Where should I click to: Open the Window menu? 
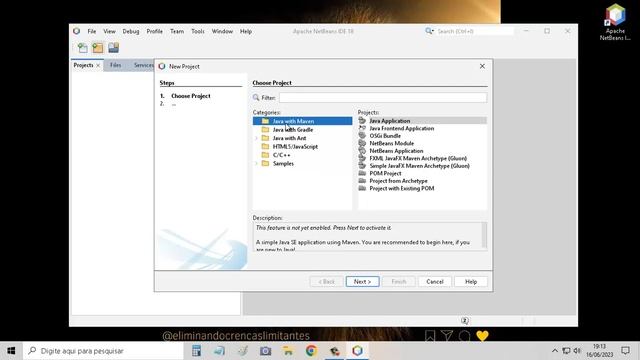point(222,31)
